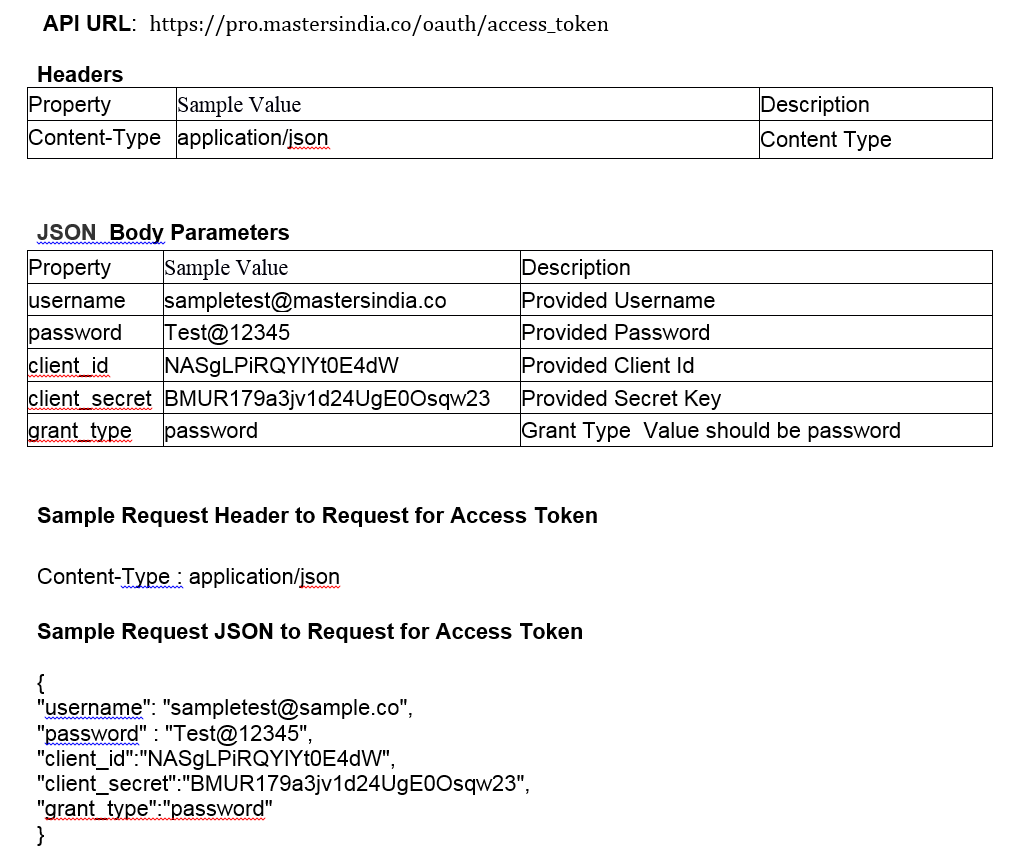This screenshot has height=851, width=1016.
Task: Select the grant_type password line in JSON
Action: [156, 808]
